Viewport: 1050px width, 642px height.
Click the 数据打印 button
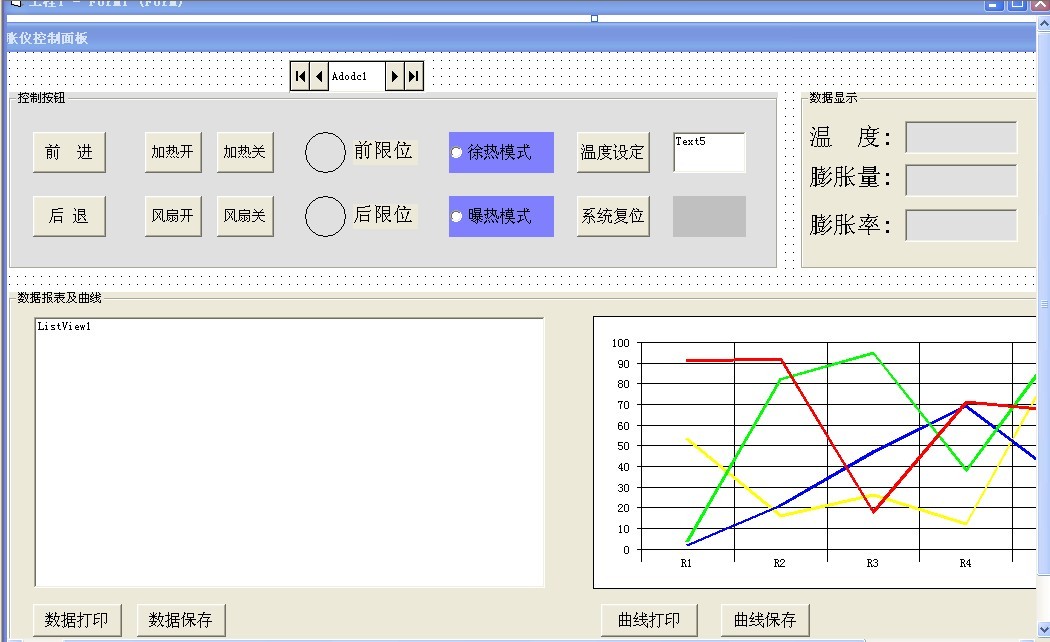77,620
